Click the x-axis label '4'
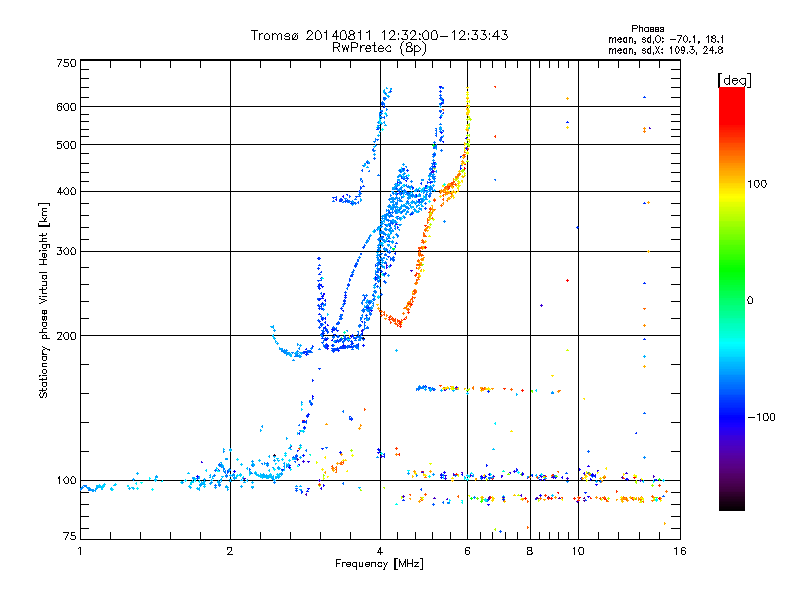The height and width of the screenshot is (600, 800). (380, 551)
